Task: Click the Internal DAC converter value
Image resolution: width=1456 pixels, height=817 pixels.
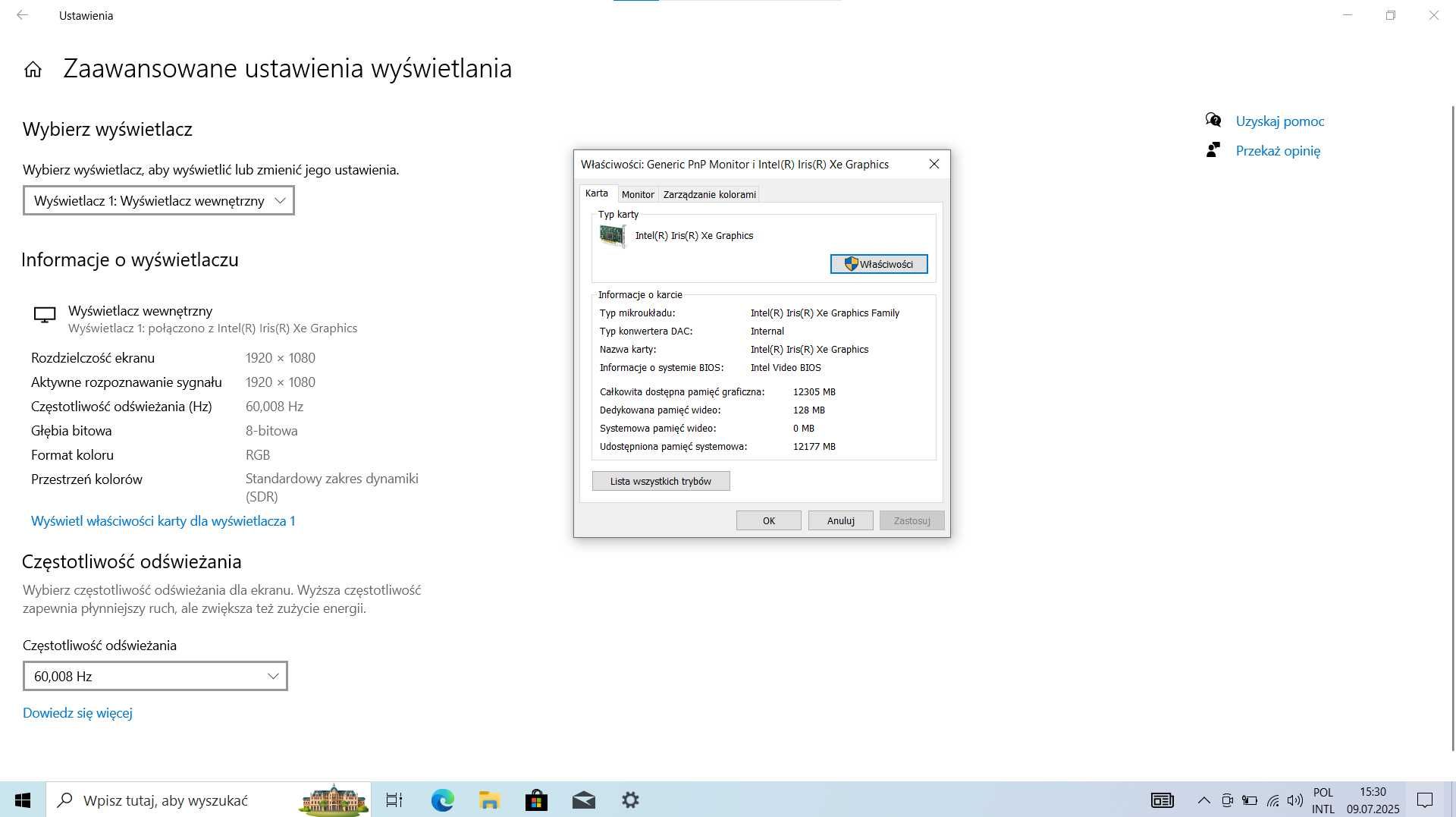Action: click(x=767, y=332)
